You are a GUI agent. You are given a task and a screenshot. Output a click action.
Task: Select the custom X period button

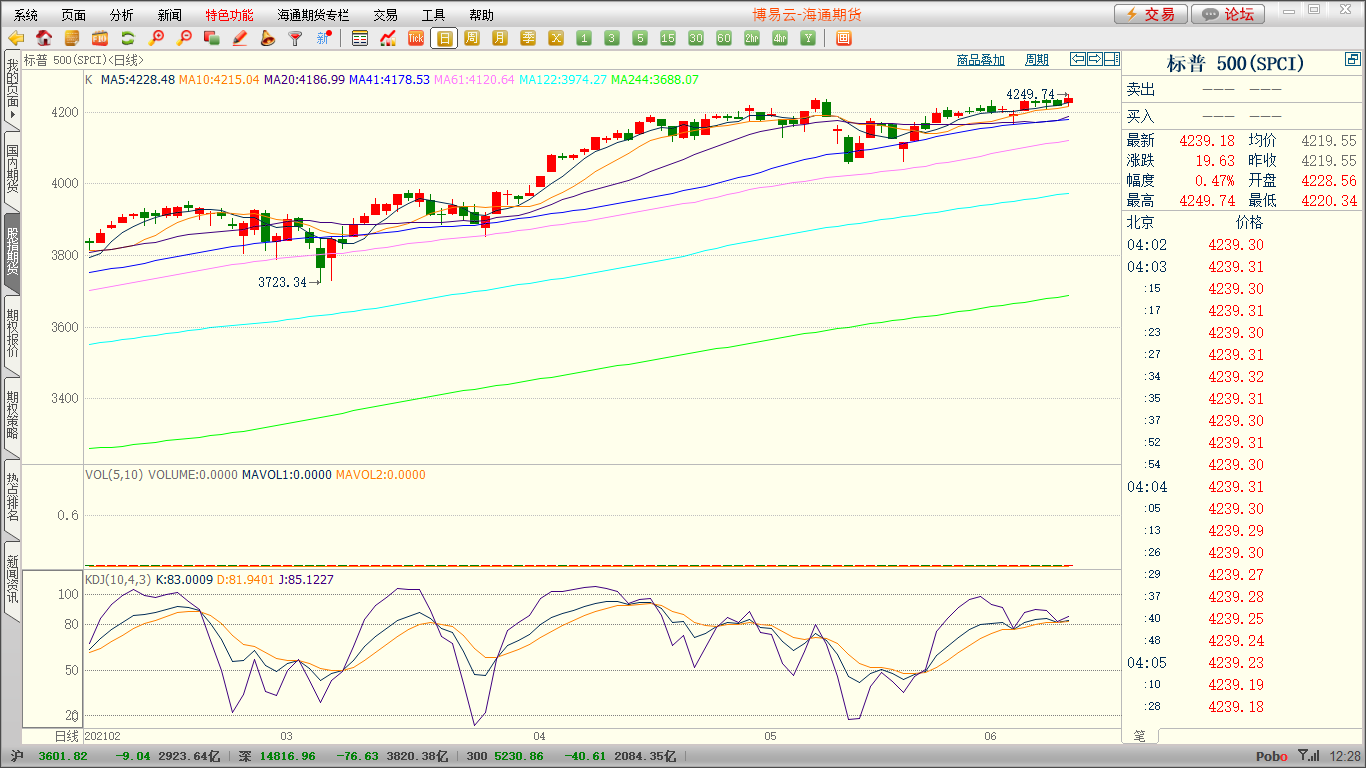click(556, 39)
